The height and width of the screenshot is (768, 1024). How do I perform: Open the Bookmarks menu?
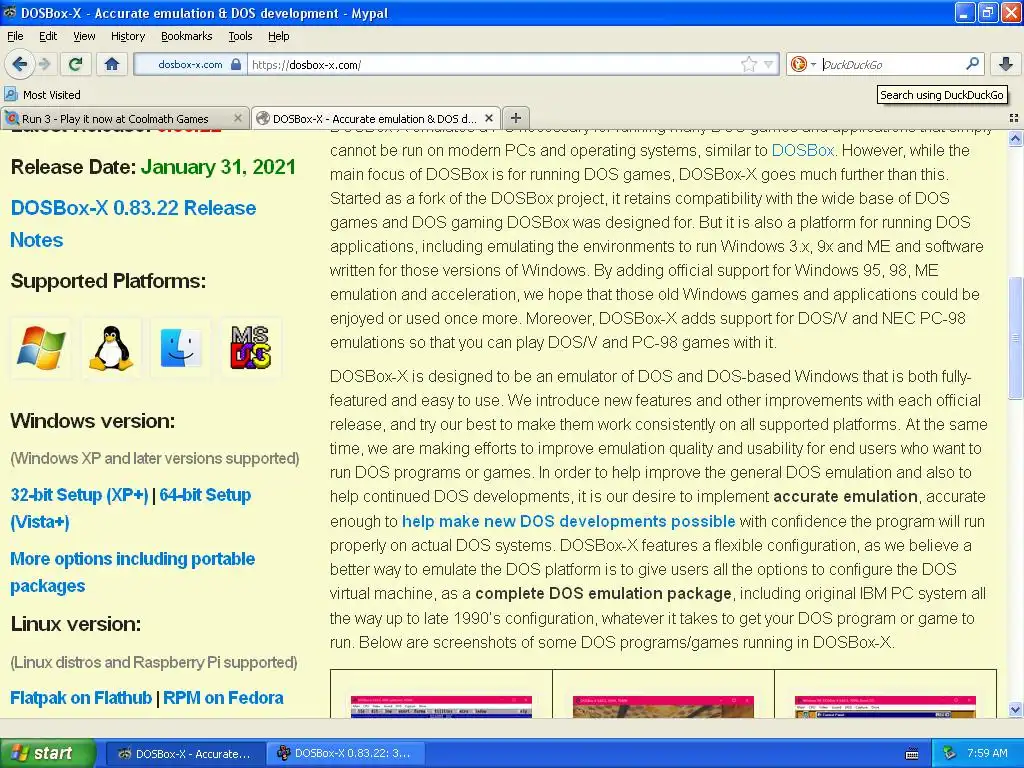(187, 36)
